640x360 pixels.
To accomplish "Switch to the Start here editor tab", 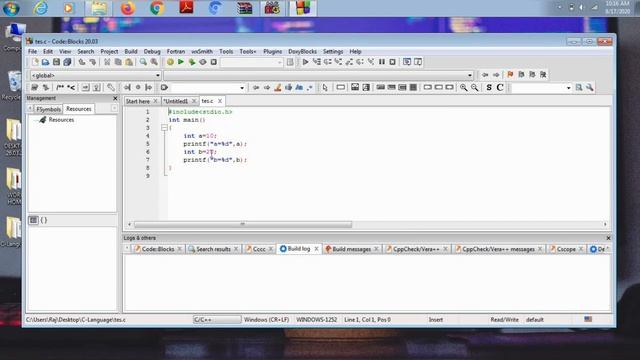I will (x=138, y=101).
